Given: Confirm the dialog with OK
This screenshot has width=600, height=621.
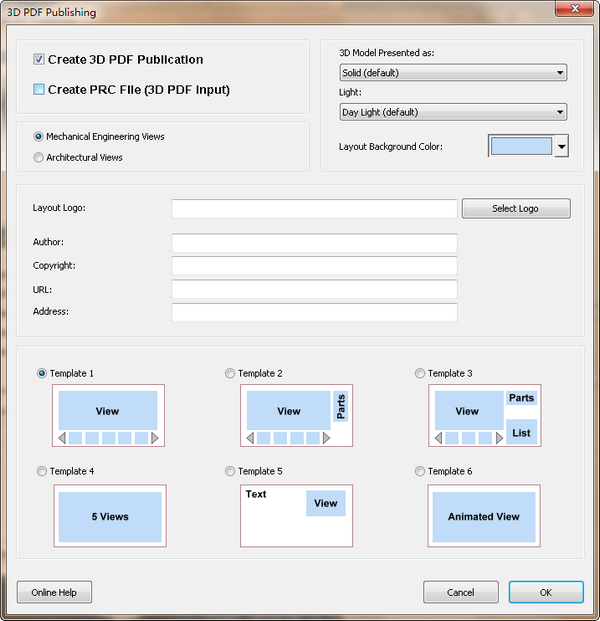Looking at the screenshot, I should click(x=546, y=592).
